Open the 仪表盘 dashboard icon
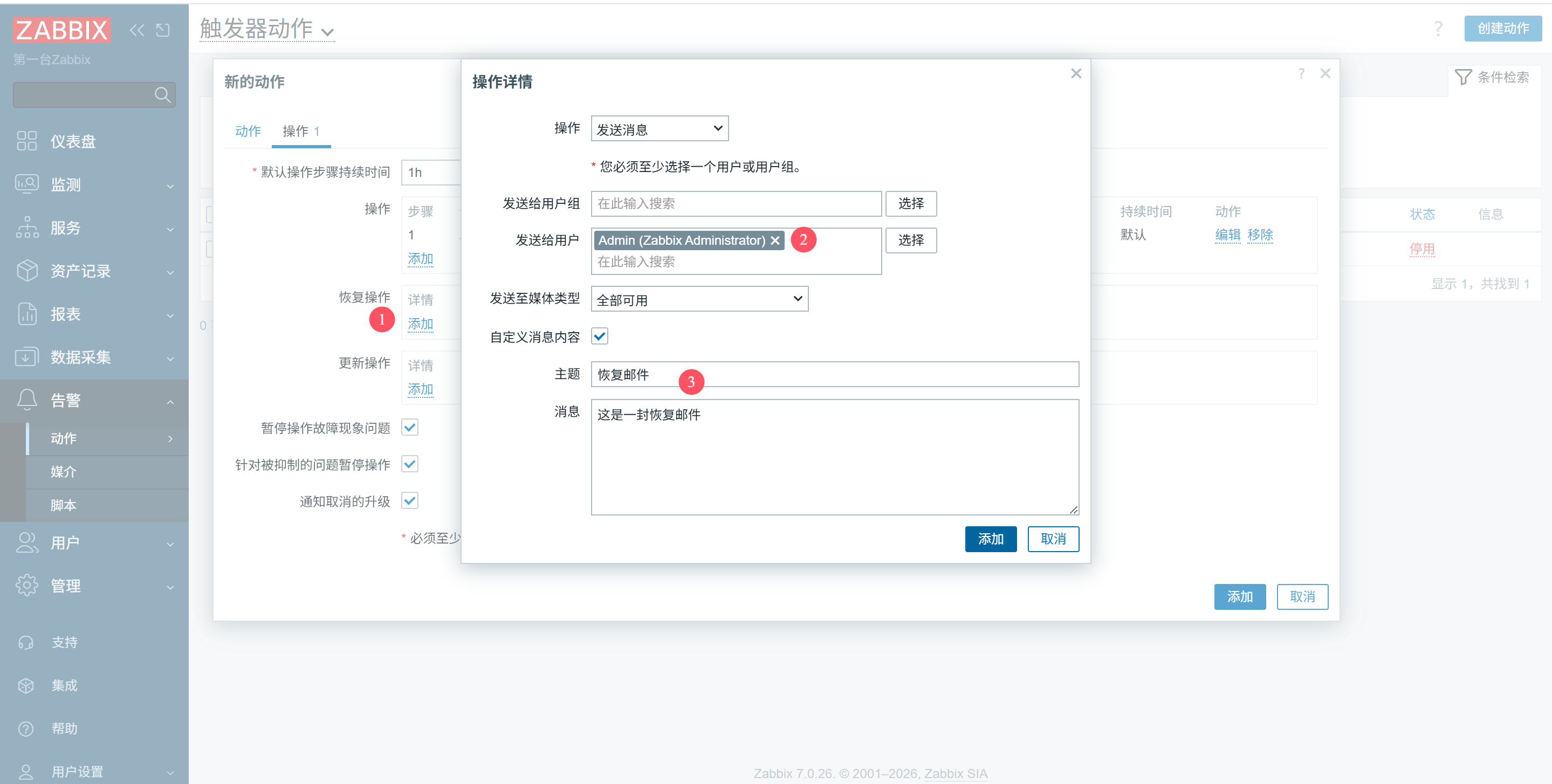 pyautogui.click(x=27, y=141)
